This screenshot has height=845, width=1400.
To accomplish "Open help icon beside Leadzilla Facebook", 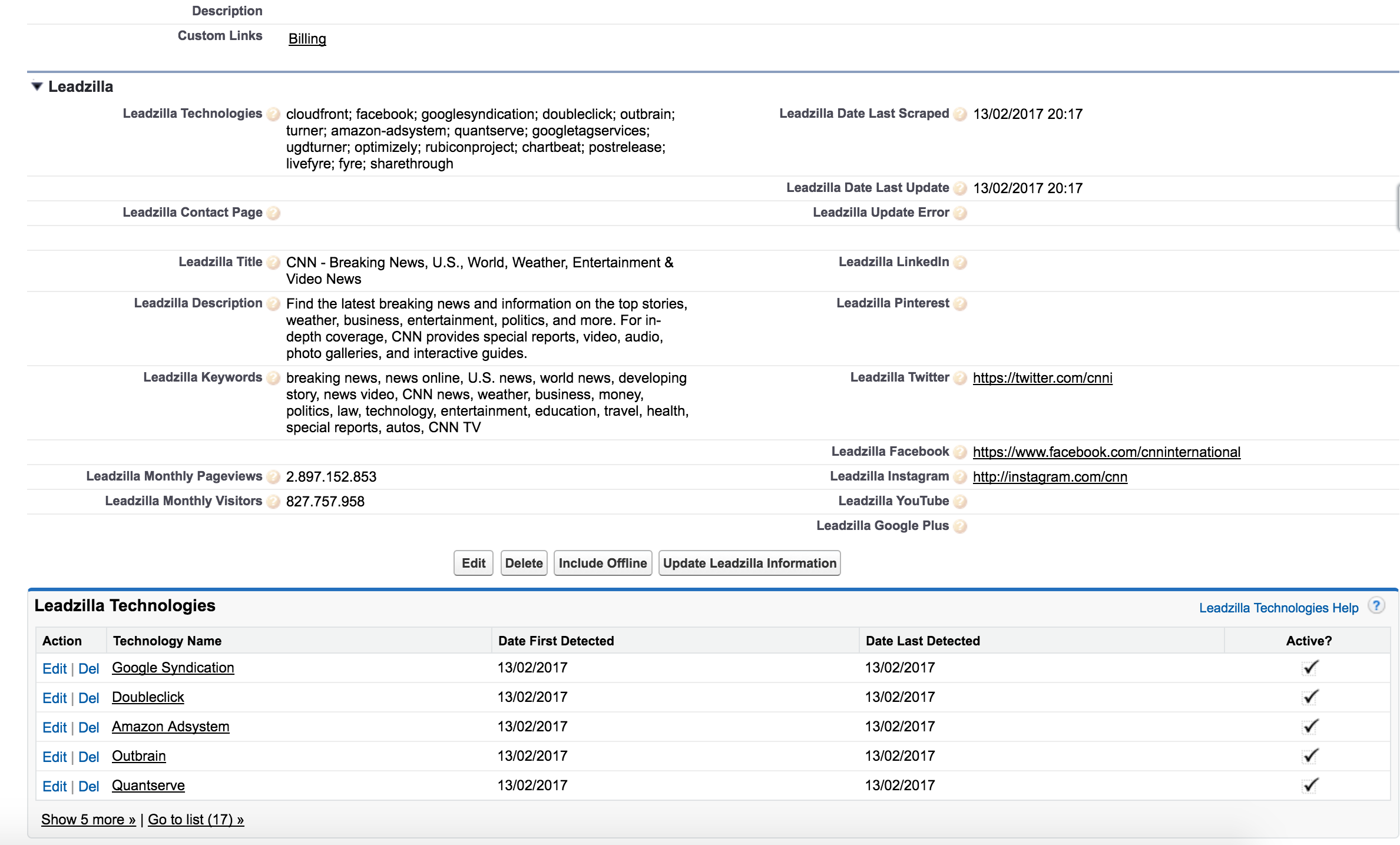I will (x=960, y=452).
